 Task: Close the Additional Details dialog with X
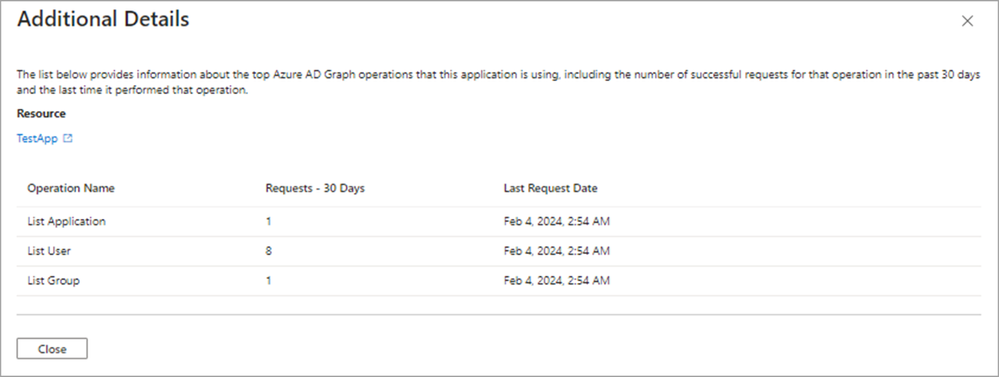pyautogui.click(x=967, y=21)
